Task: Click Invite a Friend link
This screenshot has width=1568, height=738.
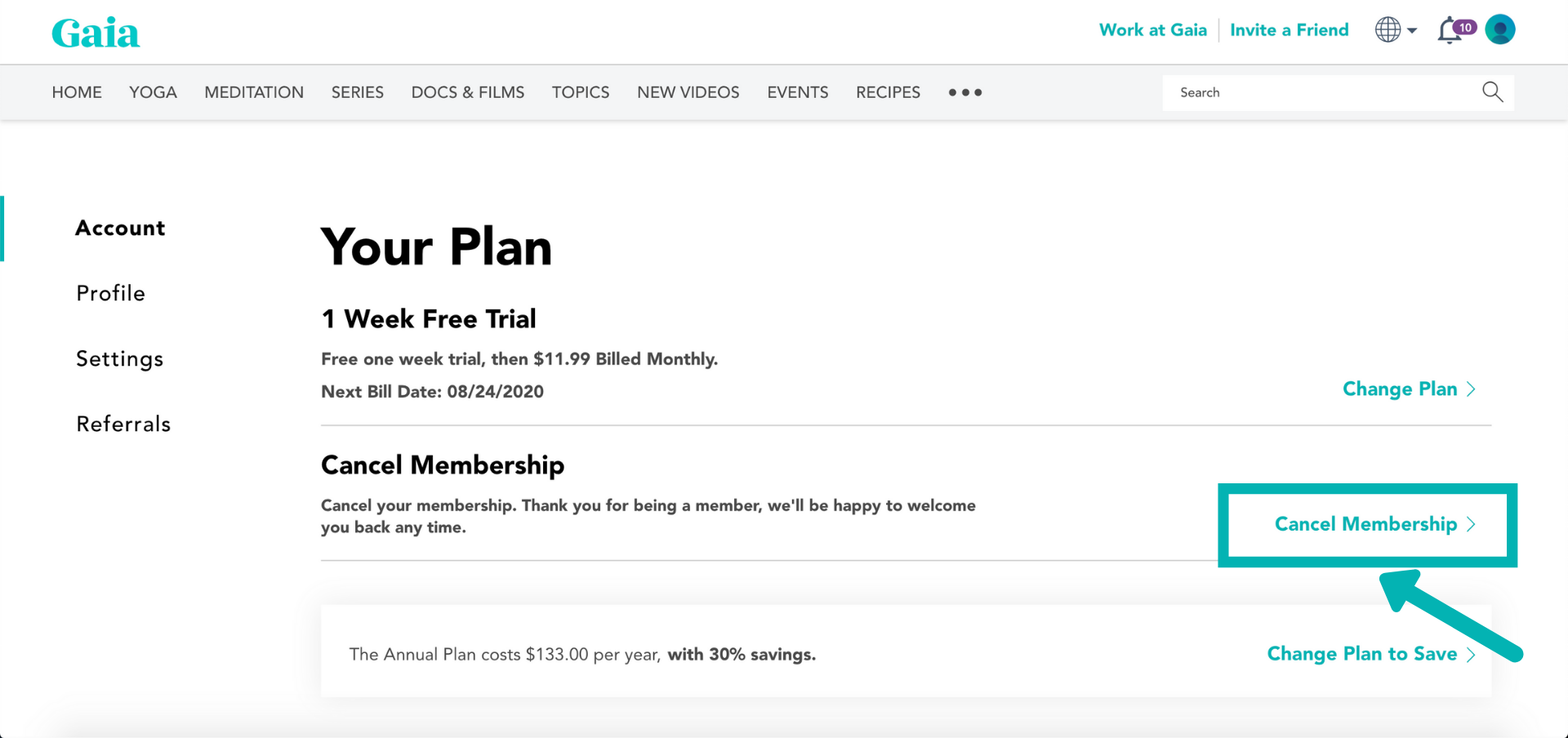Action: [1289, 30]
